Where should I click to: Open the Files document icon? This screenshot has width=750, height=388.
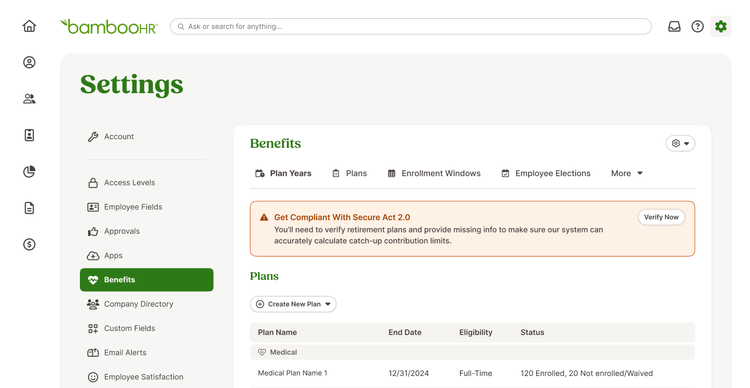tap(29, 208)
